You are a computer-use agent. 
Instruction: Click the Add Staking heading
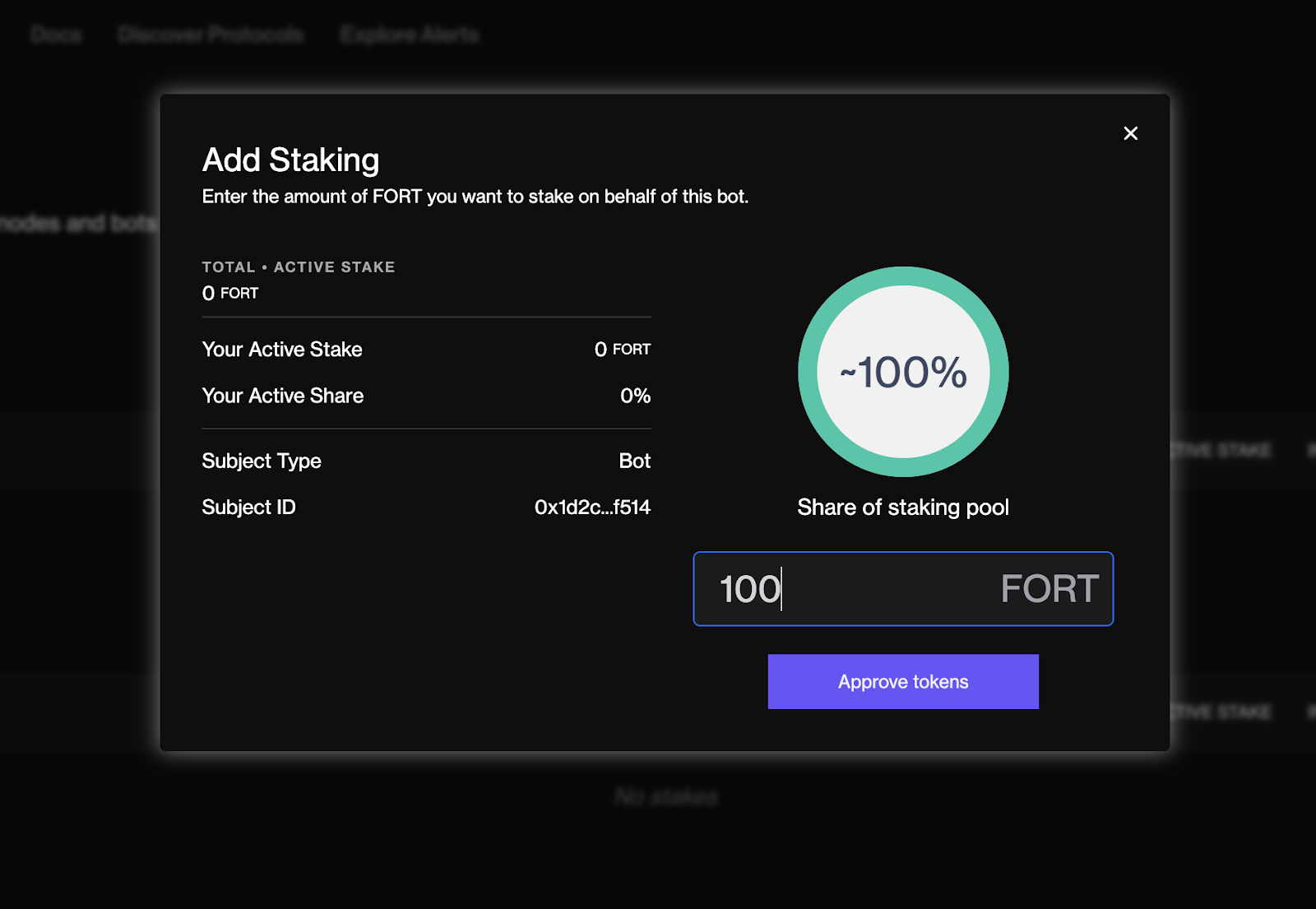tap(290, 160)
